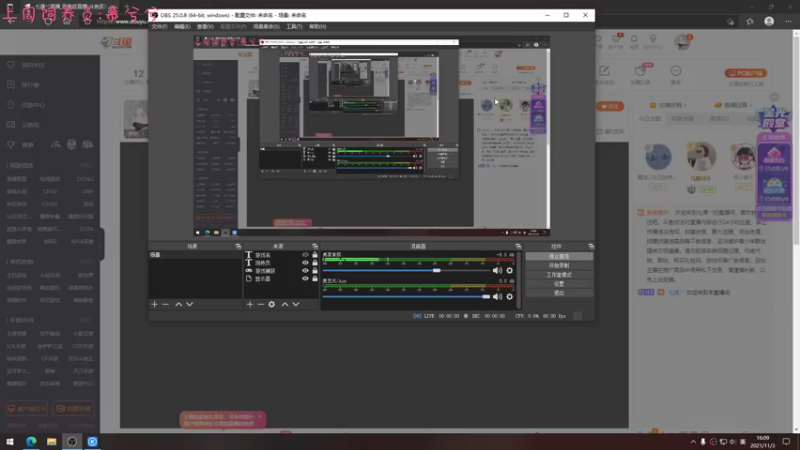The height and width of the screenshot is (450, 800).
Task: Click the 退出 button in Controls
Action: coord(559,293)
